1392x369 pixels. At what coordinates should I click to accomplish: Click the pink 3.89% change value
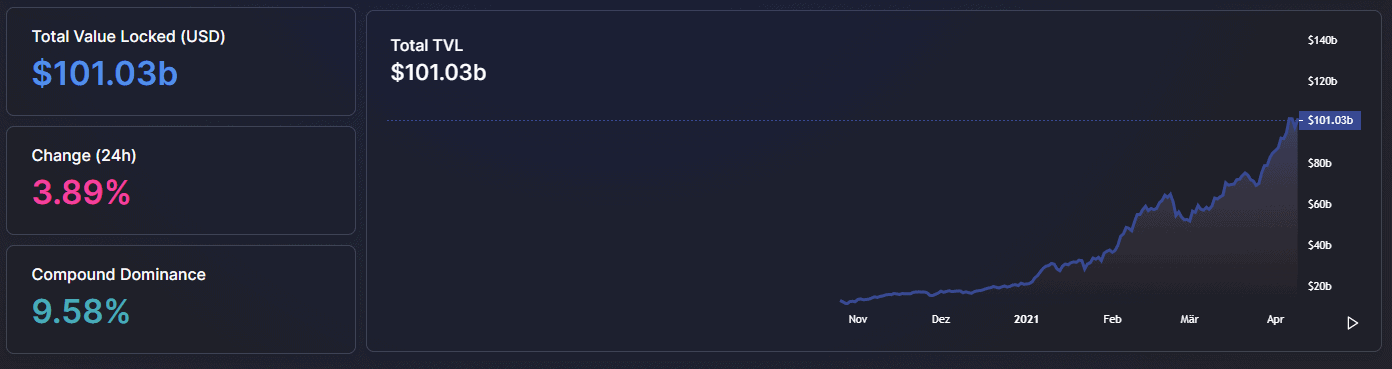tap(81, 193)
